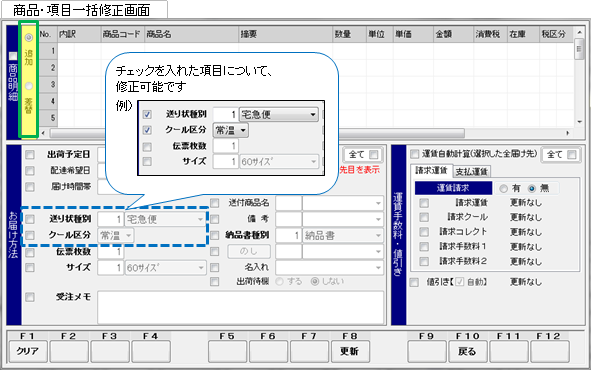Select 出荷待機 しない radio button
Image resolution: width=591 pixels, height=370 pixels.
coord(315,281)
